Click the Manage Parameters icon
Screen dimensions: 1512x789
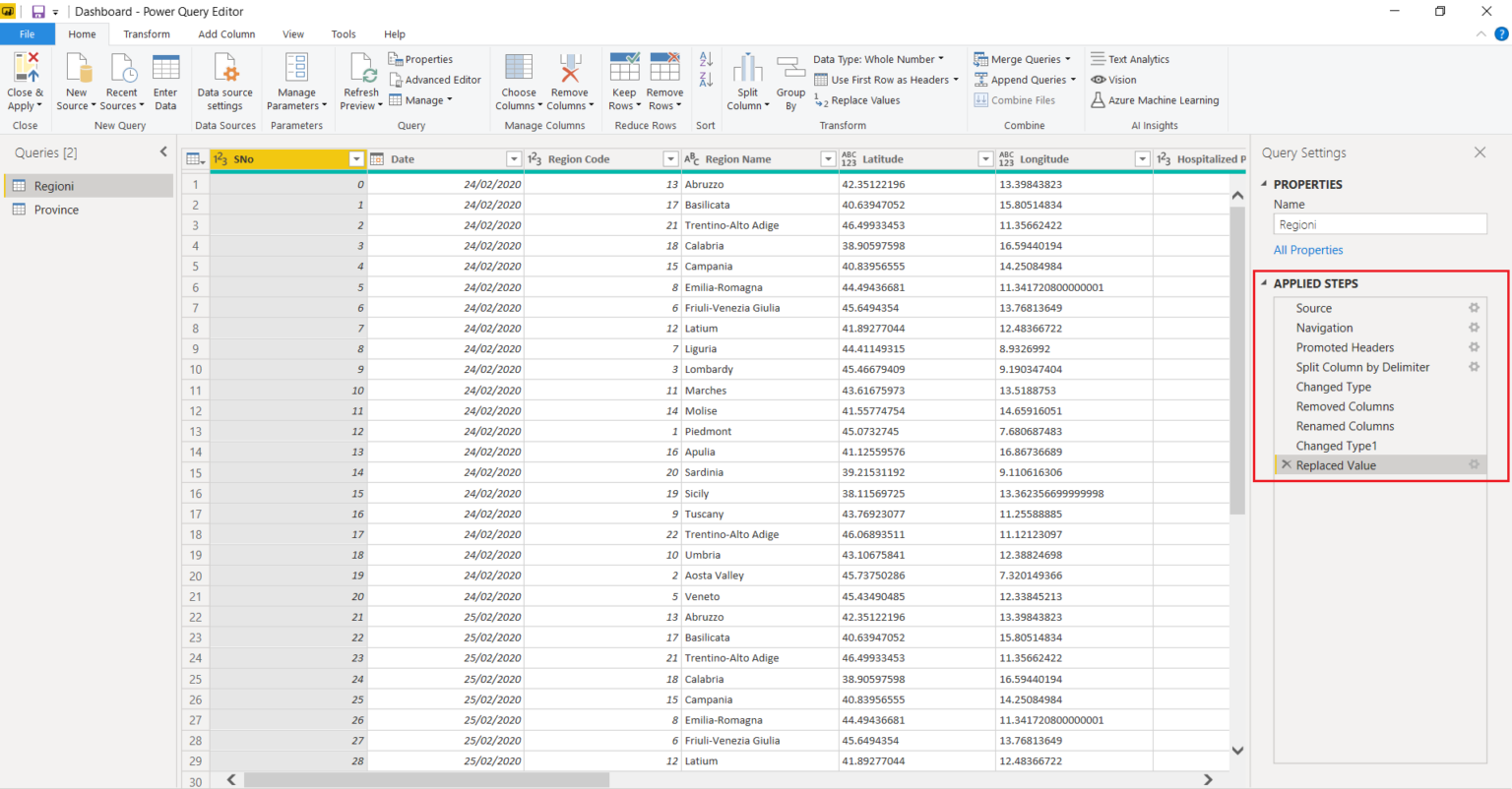pos(296,68)
